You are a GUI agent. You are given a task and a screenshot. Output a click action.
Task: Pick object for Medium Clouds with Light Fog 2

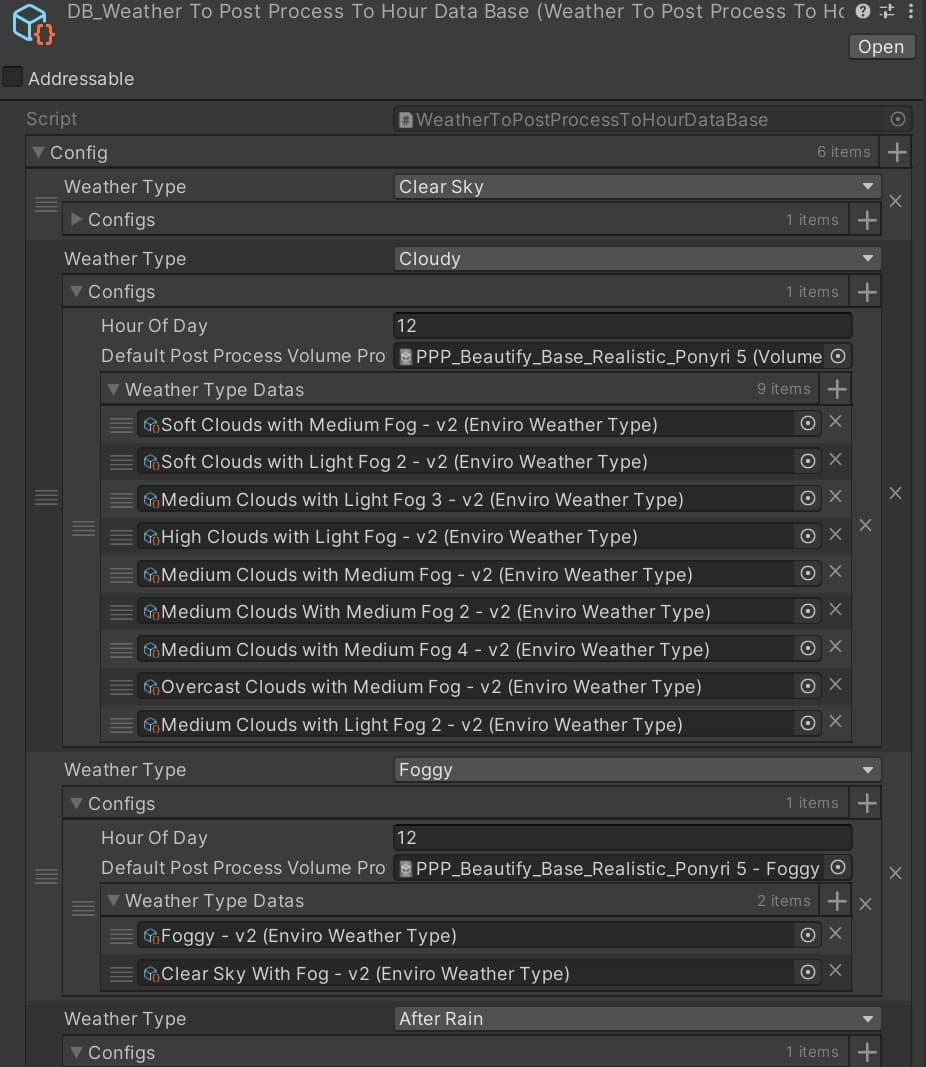tap(808, 723)
